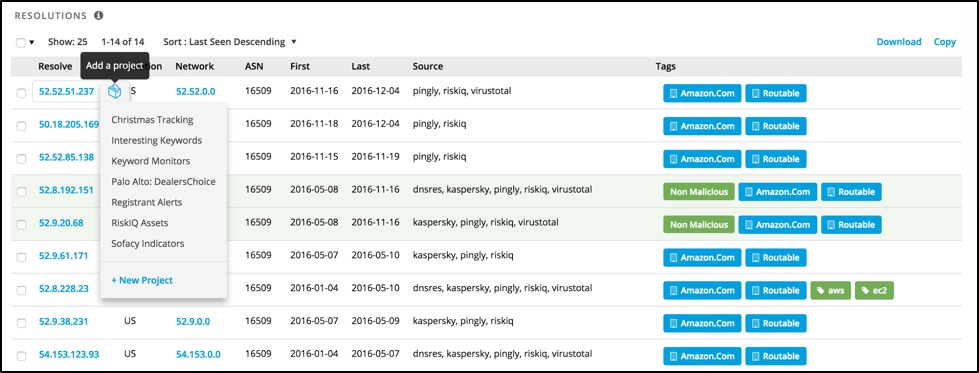Open IP address 52.9.20.68

pos(61,223)
